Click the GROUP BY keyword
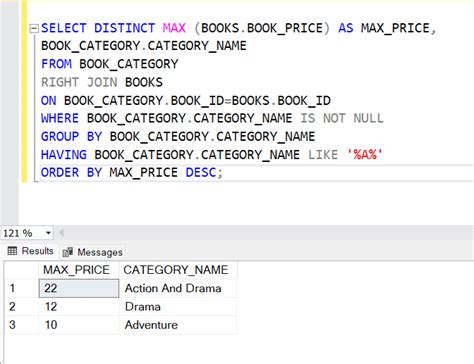The width and height of the screenshot is (474, 364). point(71,137)
